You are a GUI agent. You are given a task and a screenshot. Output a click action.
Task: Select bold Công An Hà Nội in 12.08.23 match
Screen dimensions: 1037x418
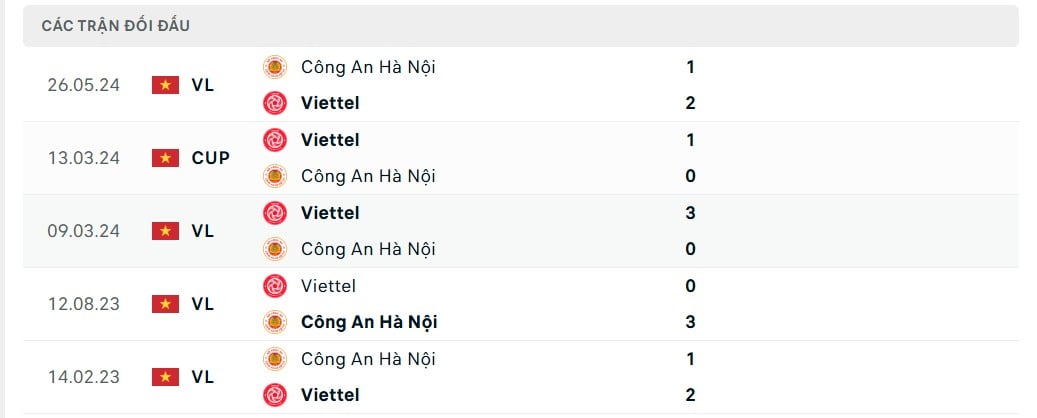[x=368, y=322]
